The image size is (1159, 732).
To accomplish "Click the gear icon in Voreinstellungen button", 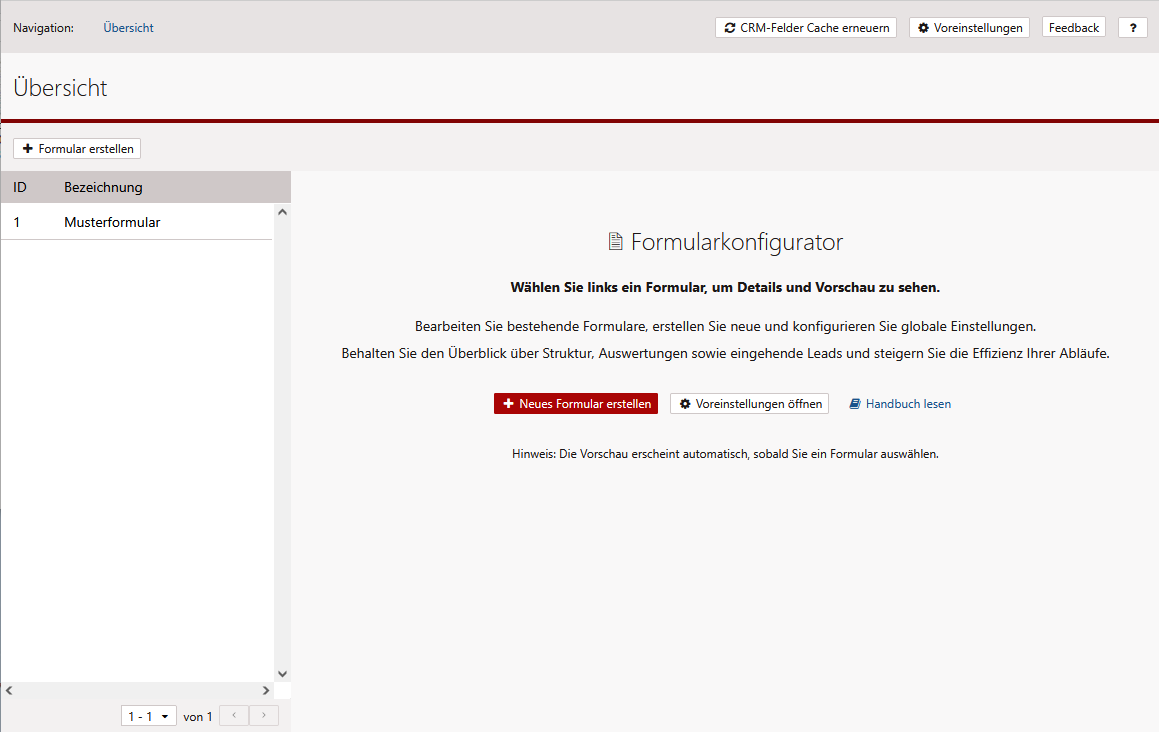I will (x=923, y=28).
